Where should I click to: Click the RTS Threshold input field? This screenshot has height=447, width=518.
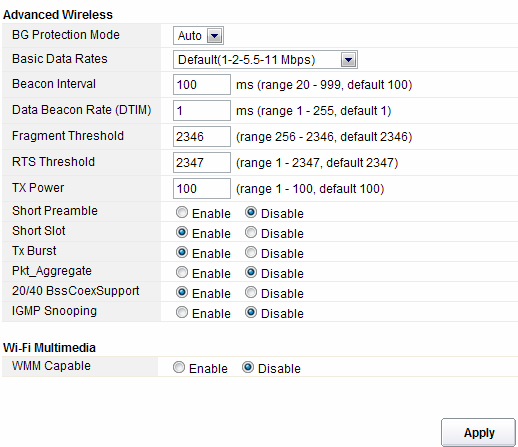tap(202, 162)
